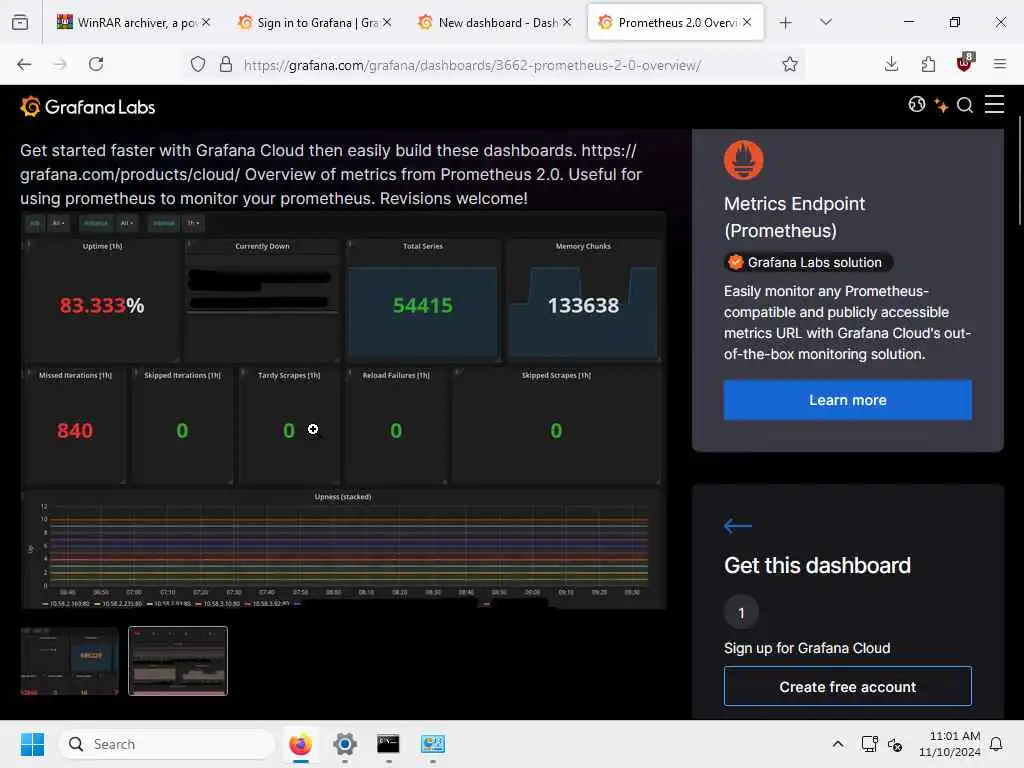Open the Windows Start menu
The image size is (1024, 768).
32,744
